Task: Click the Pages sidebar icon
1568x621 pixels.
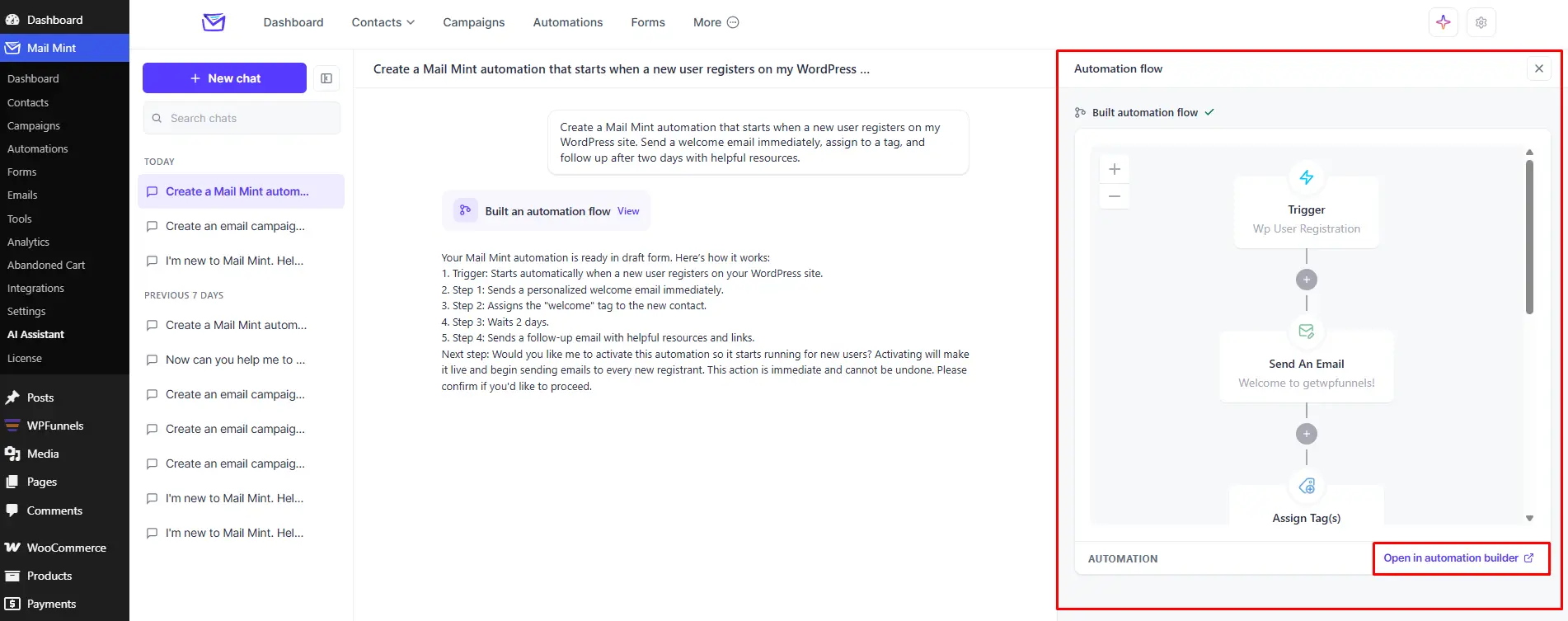Action: [12, 482]
